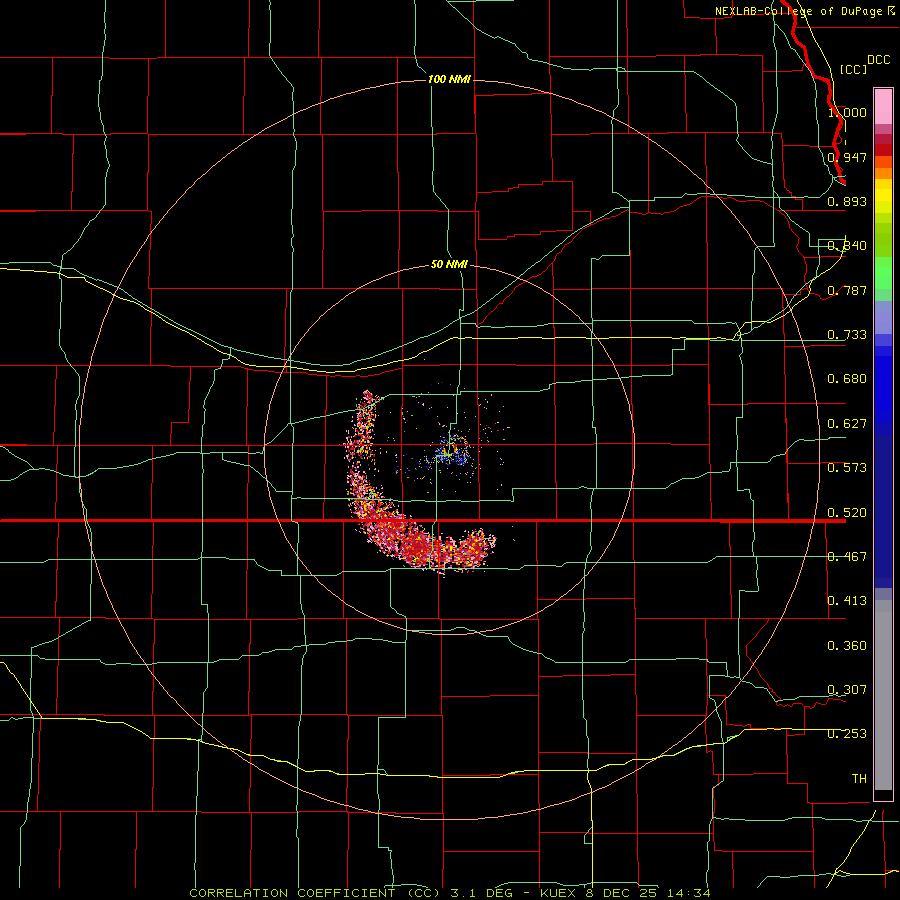Image resolution: width=900 pixels, height=900 pixels.
Task: Select the 0.627 legend value
Action: (x=847, y=424)
